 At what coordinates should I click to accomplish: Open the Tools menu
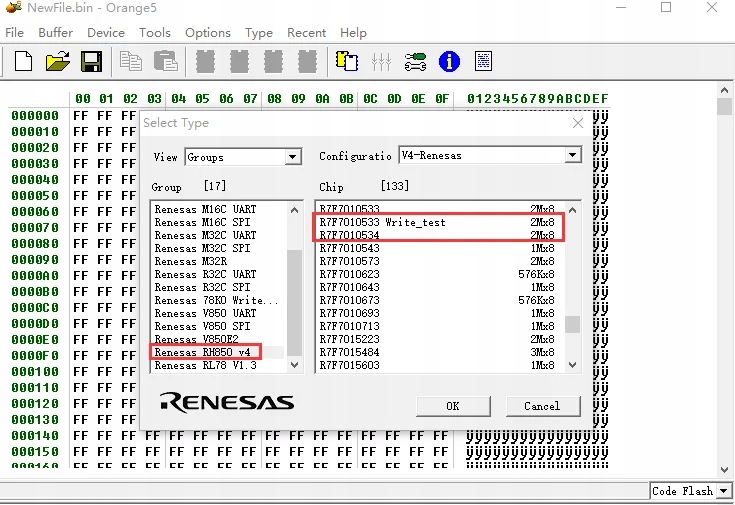pyautogui.click(x=155, y=33)
